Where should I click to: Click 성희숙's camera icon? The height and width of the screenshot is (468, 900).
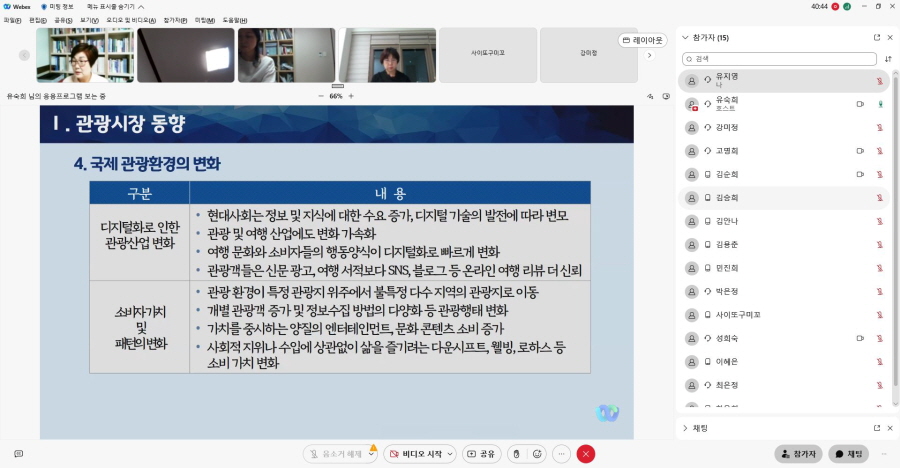pos(860,338)
